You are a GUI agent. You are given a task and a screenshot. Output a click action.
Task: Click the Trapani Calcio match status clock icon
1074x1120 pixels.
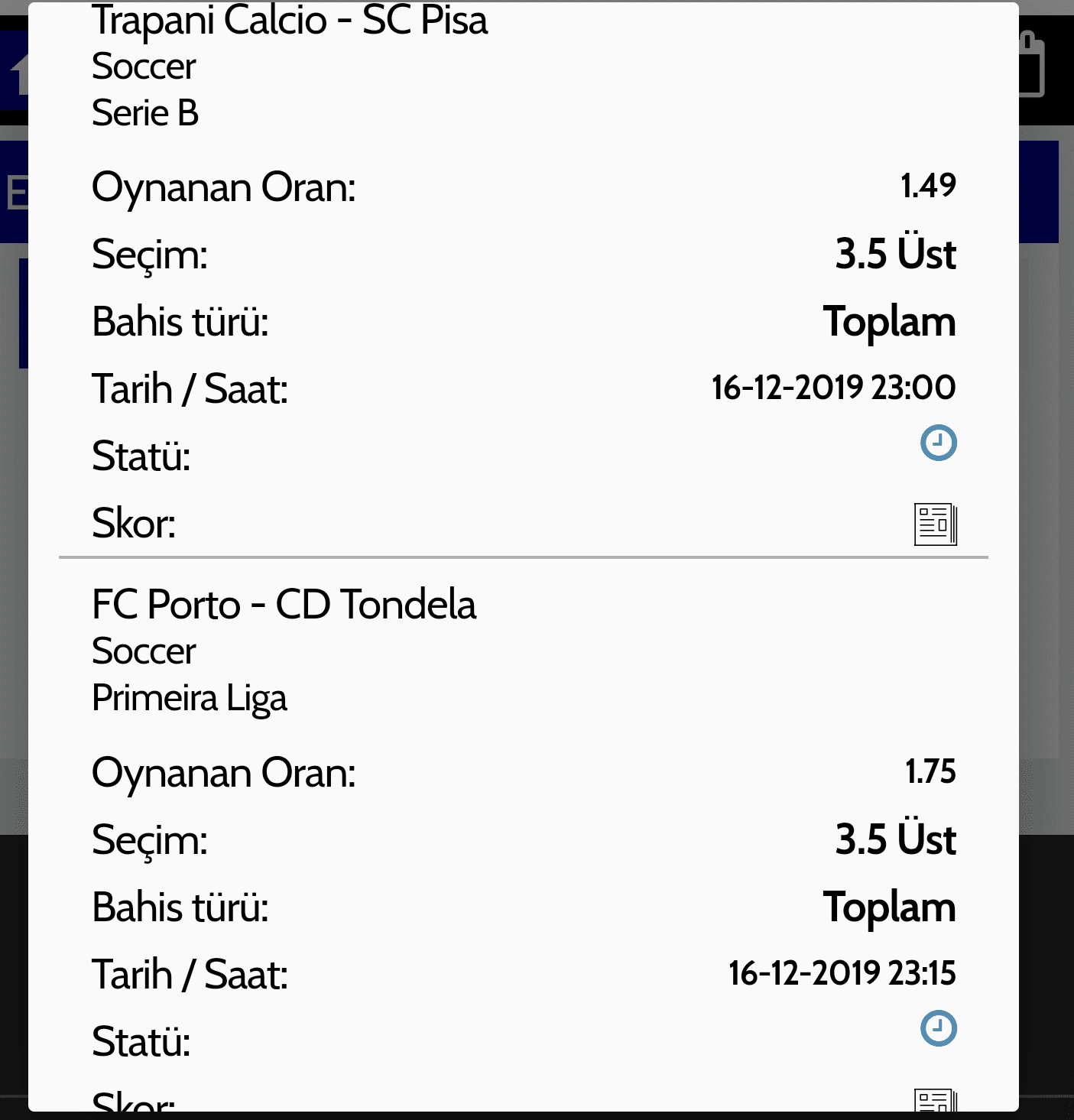point(938,443)
